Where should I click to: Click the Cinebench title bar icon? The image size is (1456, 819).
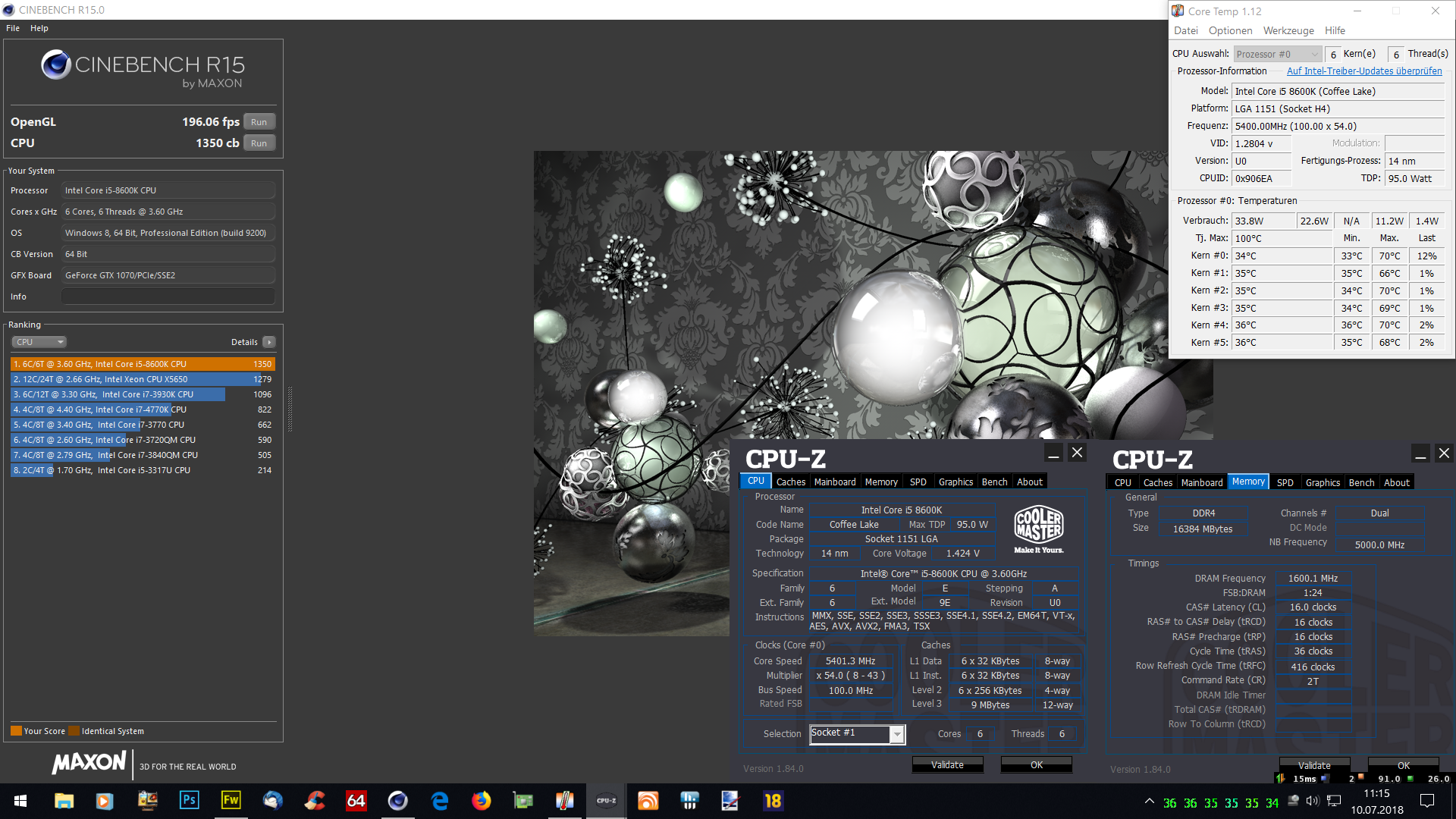click(x=9, y=10)
